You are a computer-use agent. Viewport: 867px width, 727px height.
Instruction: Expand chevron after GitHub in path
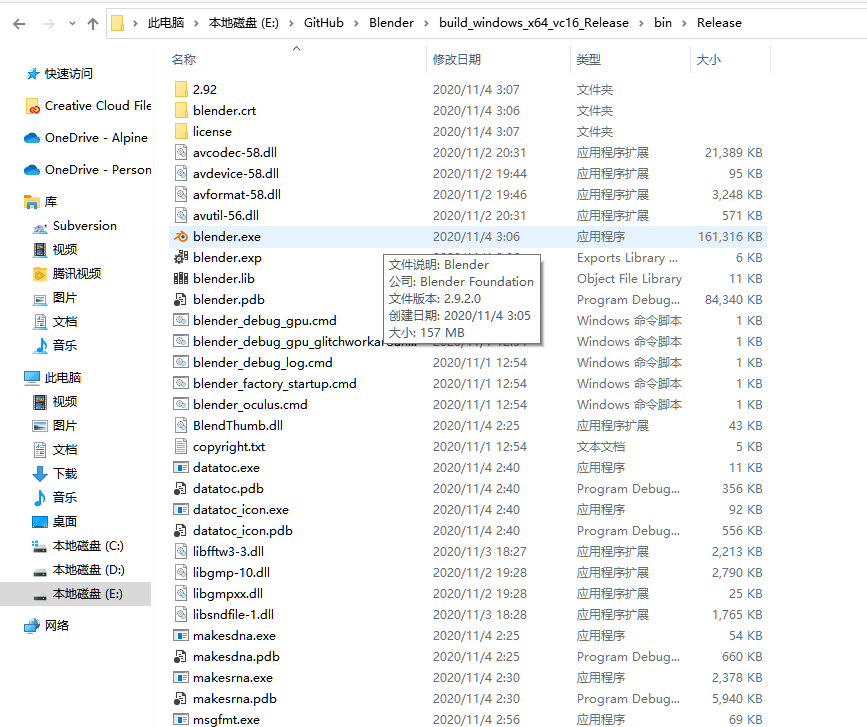coord(356,23)
